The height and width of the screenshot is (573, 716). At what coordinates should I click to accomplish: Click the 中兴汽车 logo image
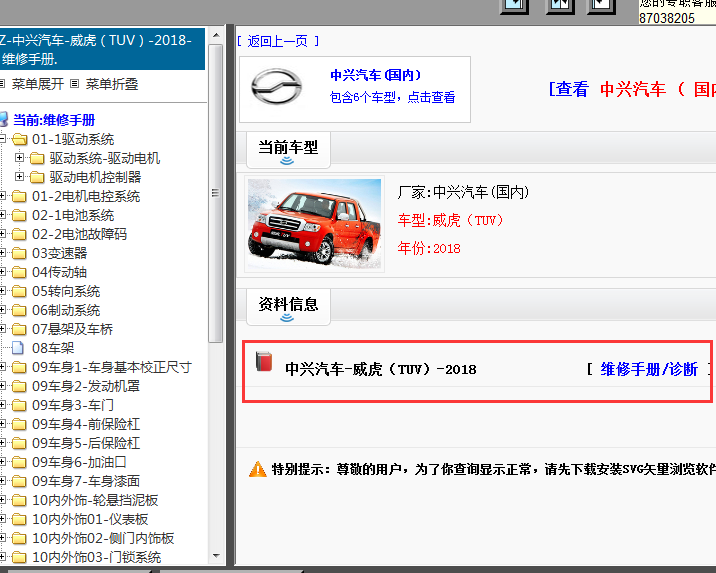[277, 87]
